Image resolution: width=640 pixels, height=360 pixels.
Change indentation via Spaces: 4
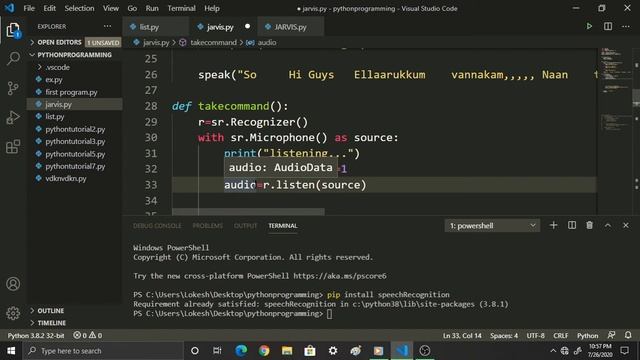[504, 336]
